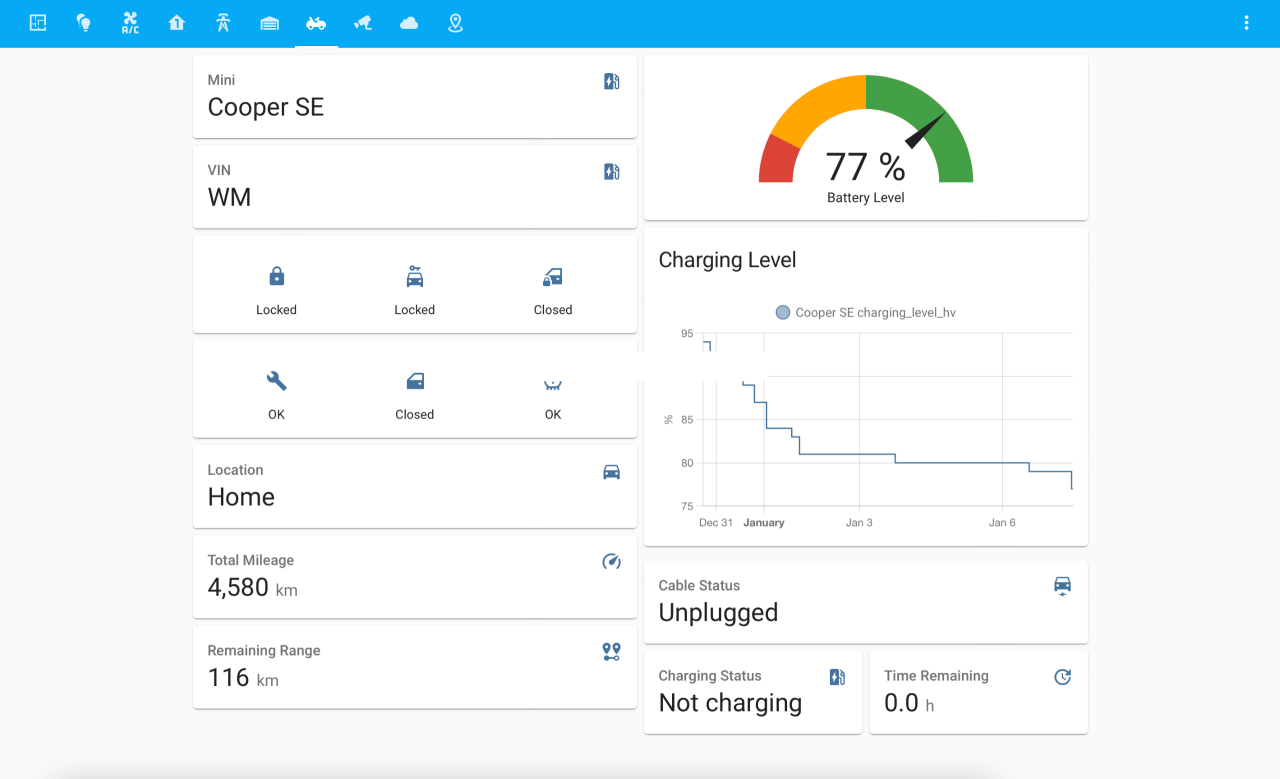
Task: Click the OK icon right of car door
Action: (x=553, y=384)
